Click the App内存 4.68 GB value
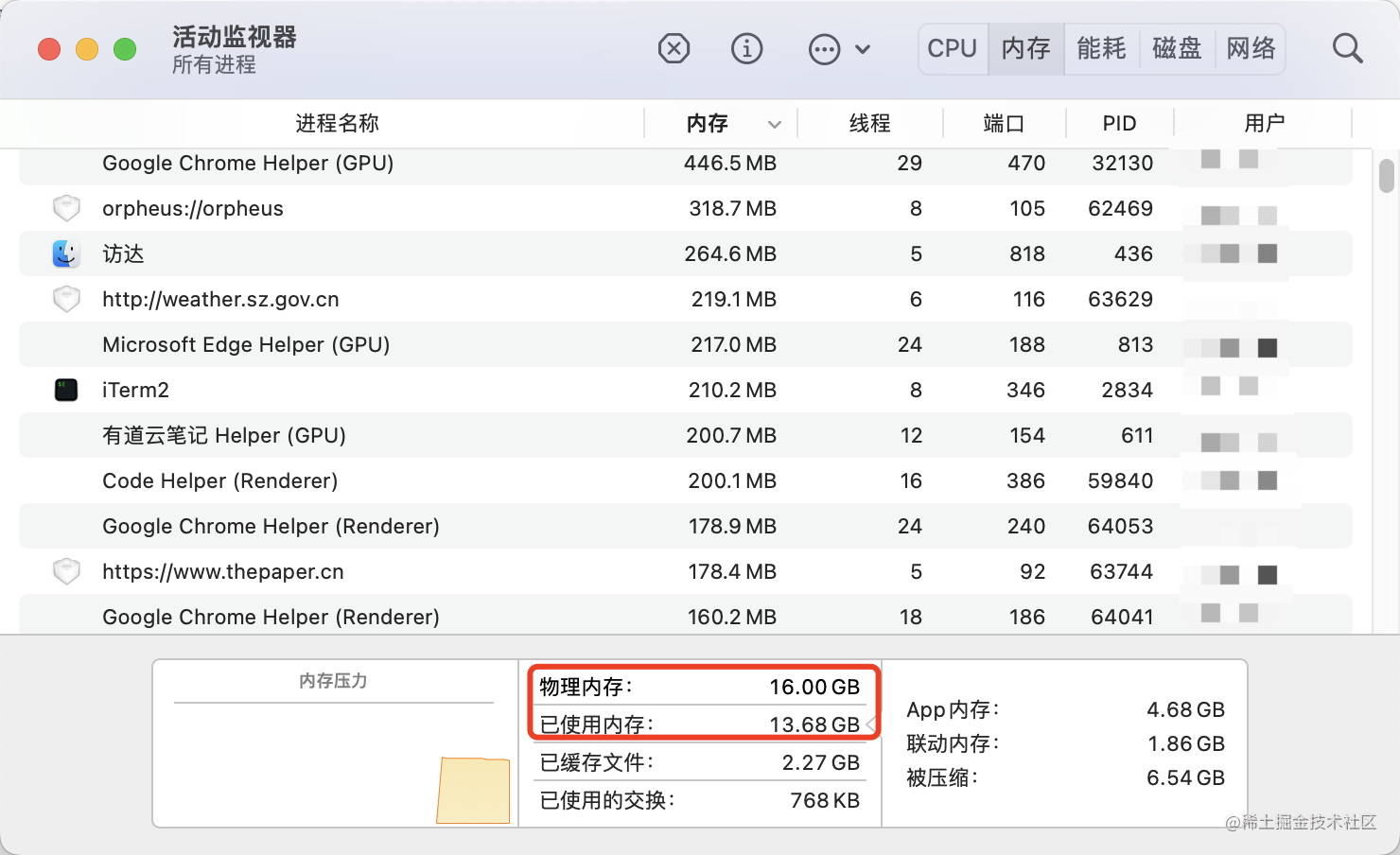Viewport: 1400px width, 855px height. click(x=1186, y=709)
